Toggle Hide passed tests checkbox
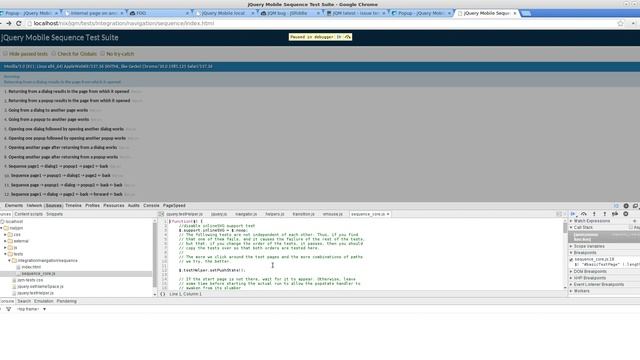The width and height of the screenshot is (640, 360). tap(5, 53)
